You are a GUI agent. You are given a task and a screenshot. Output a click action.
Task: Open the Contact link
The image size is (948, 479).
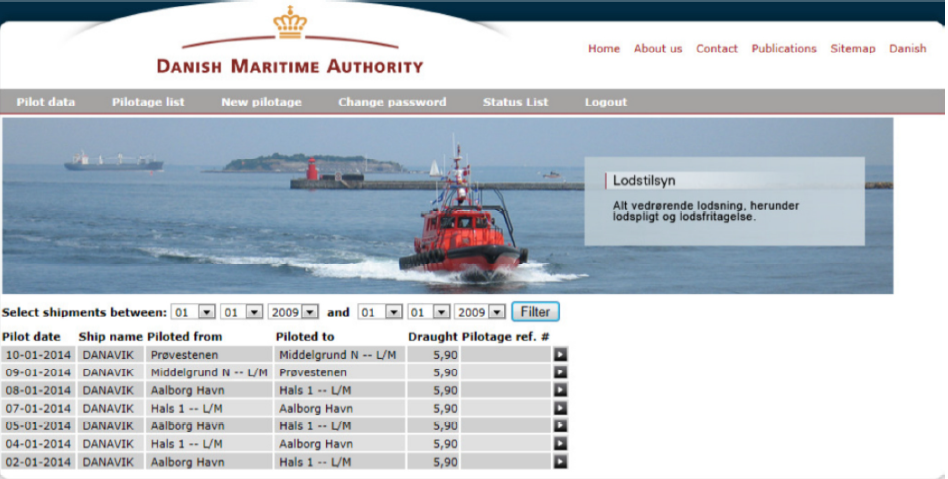point(716,48)
